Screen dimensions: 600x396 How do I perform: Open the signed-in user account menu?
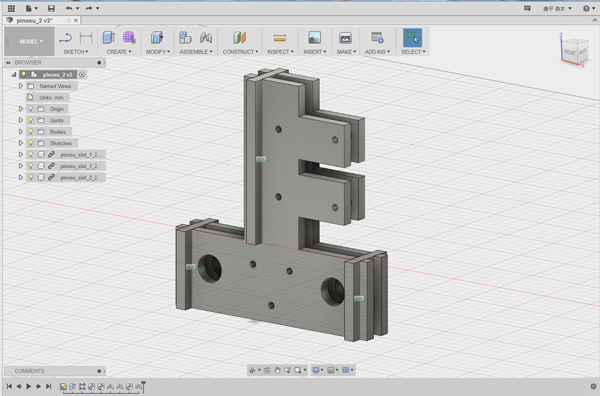(x=557, y=8)
